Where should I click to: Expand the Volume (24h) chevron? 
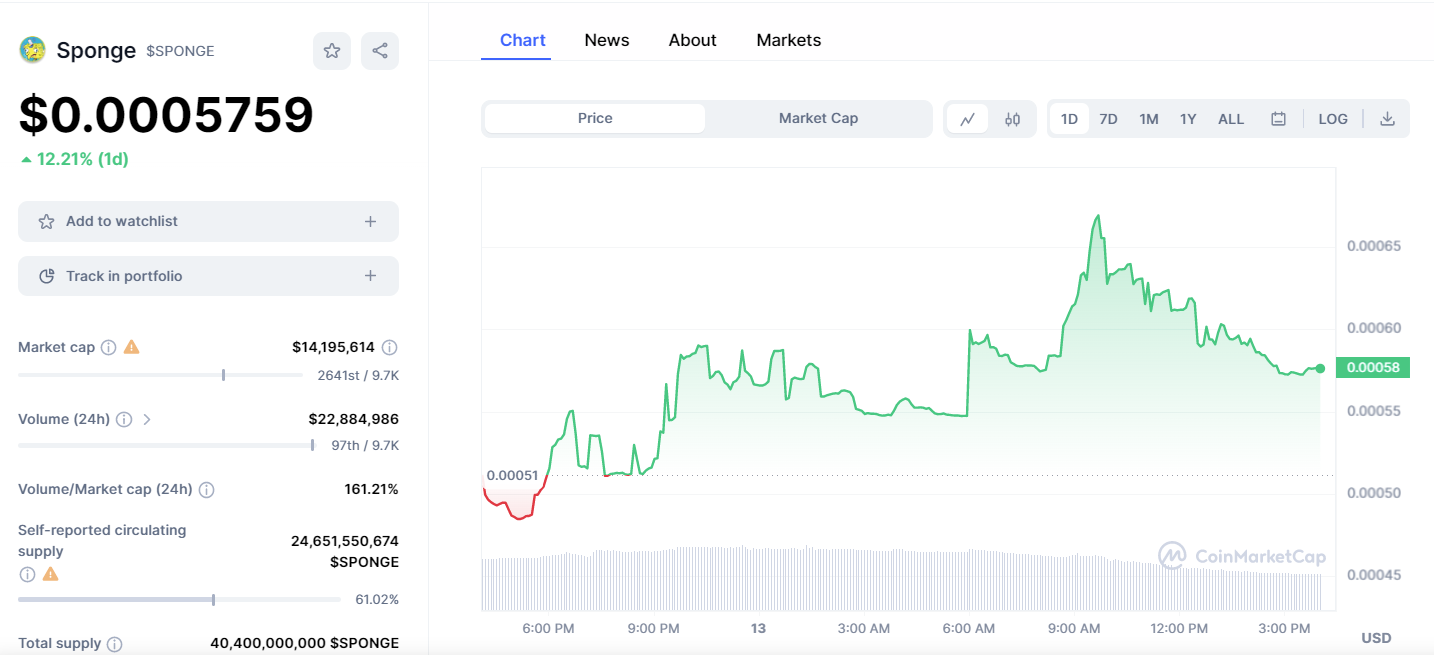(147, 419)
